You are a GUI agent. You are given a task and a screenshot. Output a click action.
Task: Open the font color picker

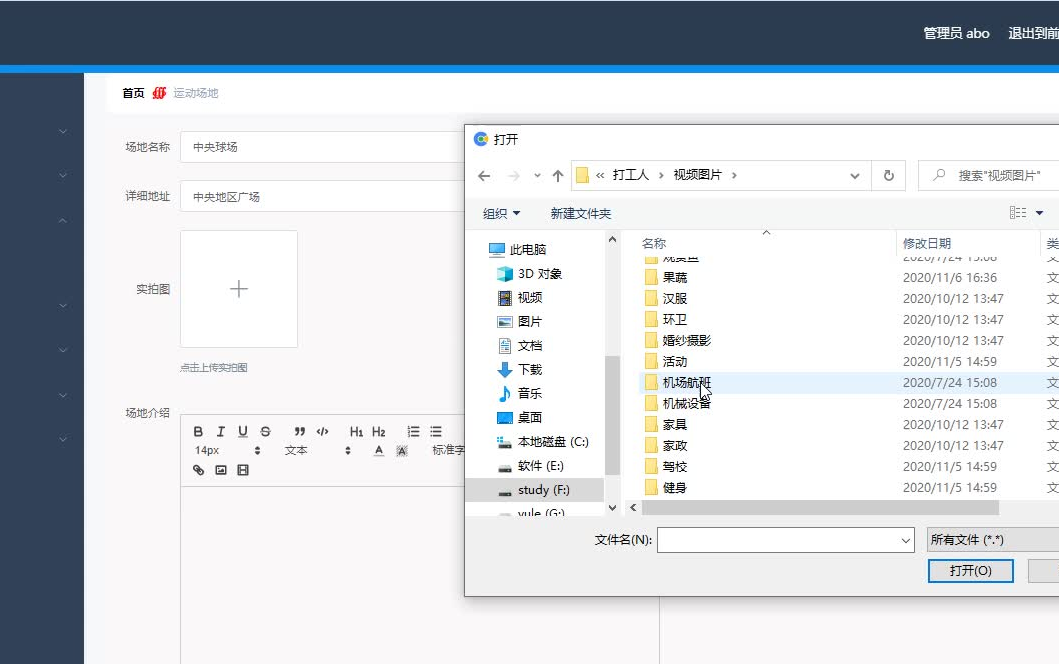click(x=380, y=450)
